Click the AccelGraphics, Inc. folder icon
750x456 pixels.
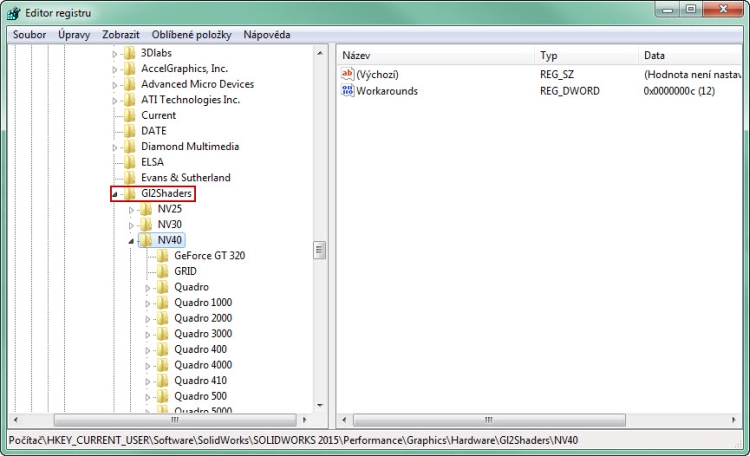tap(130, 68)
